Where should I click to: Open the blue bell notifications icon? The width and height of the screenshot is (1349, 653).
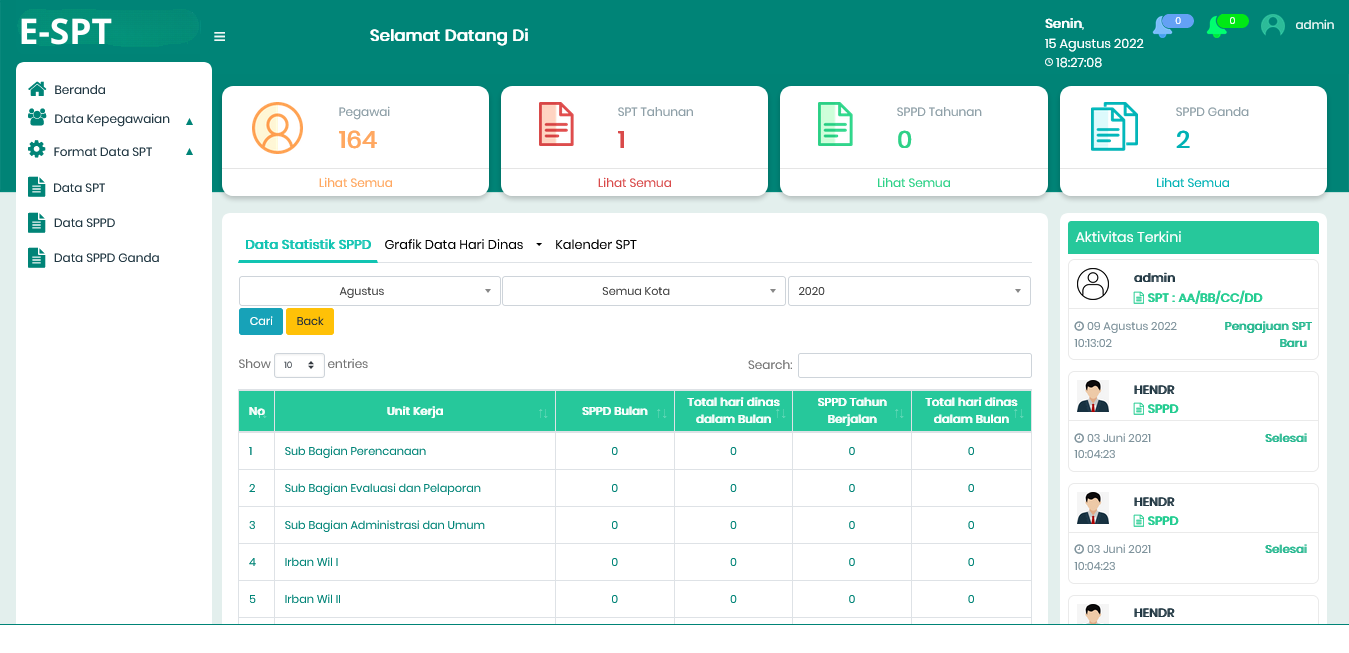[x=1162, y=27]
